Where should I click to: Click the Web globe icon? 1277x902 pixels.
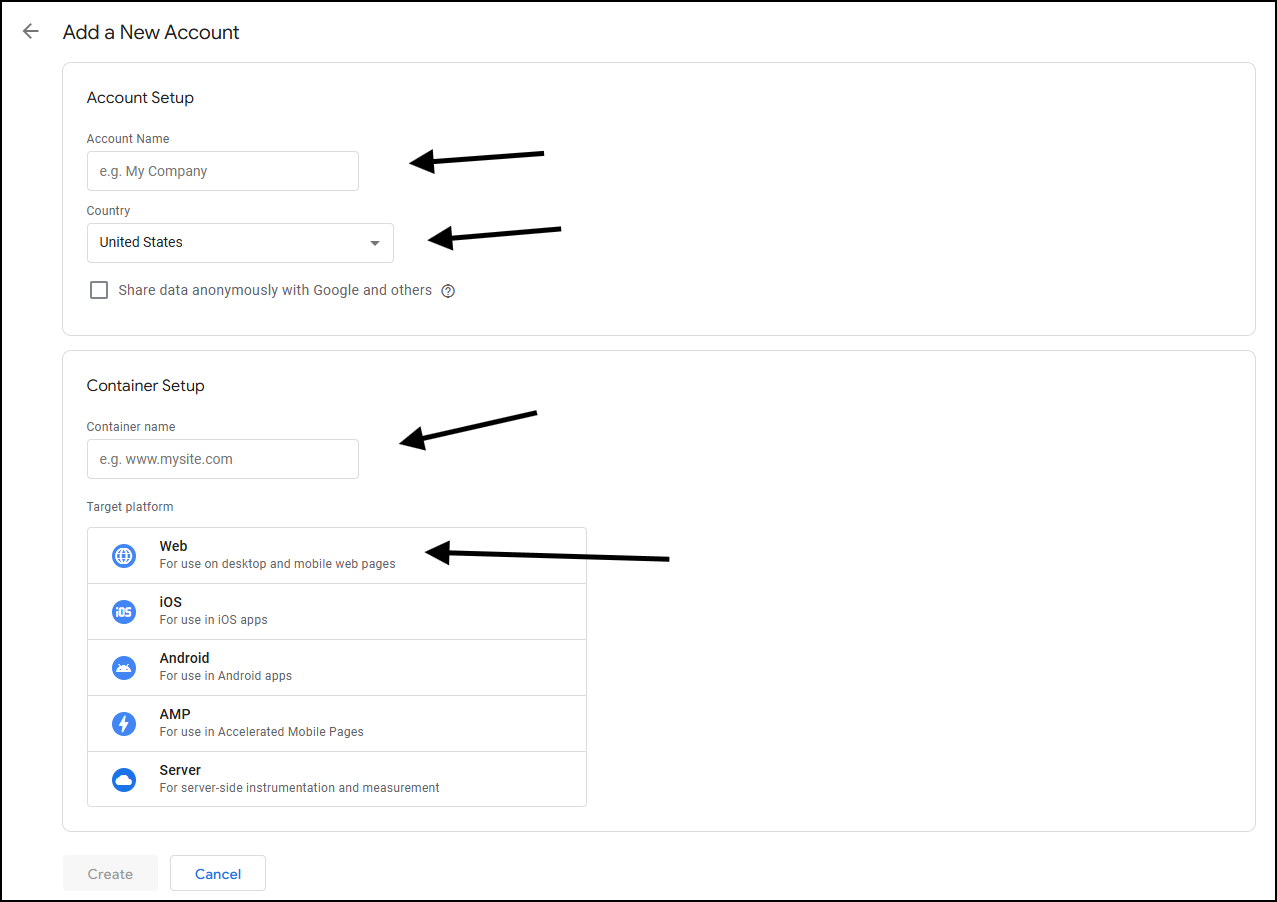[x=124, y=556]
